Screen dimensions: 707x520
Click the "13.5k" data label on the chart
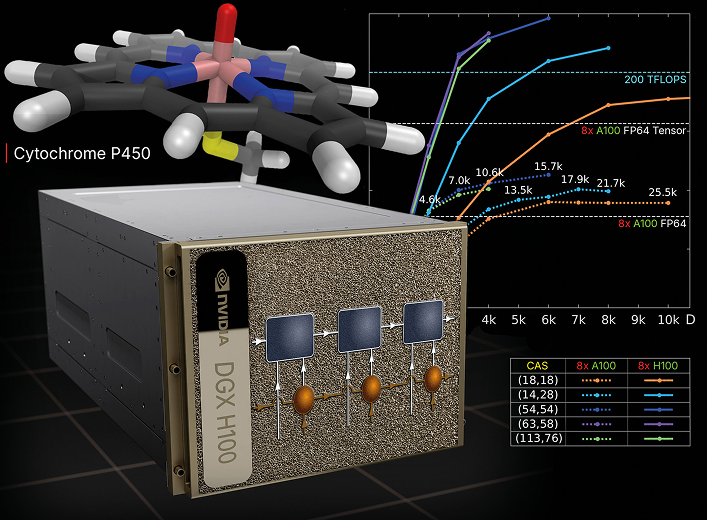pos(518,190)
